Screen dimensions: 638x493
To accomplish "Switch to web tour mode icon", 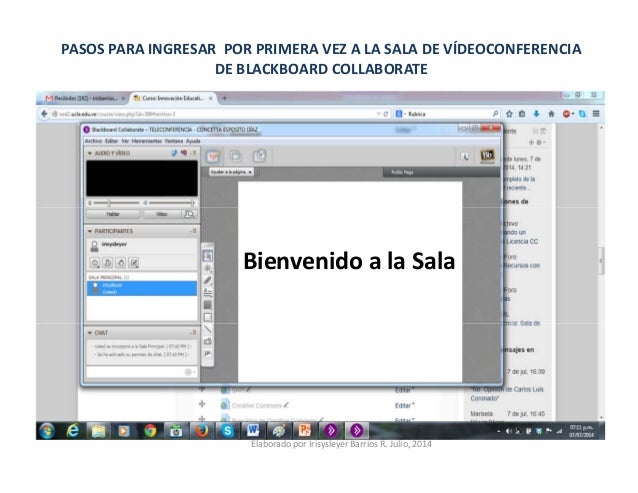I will point(259,156).
